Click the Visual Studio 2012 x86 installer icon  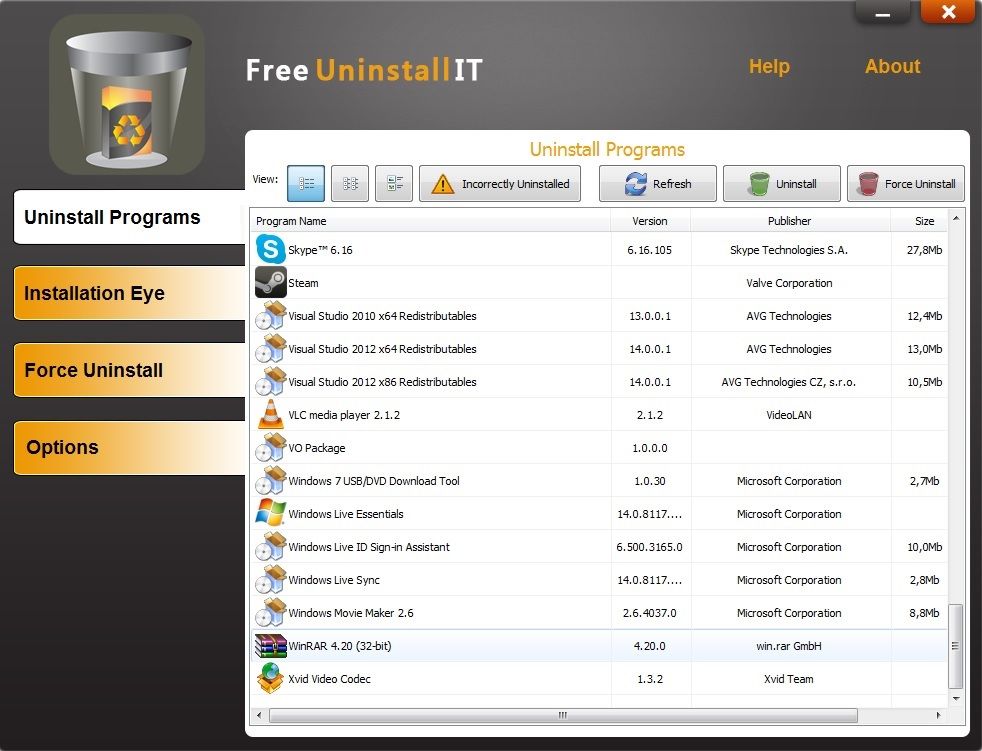(271, 381)
